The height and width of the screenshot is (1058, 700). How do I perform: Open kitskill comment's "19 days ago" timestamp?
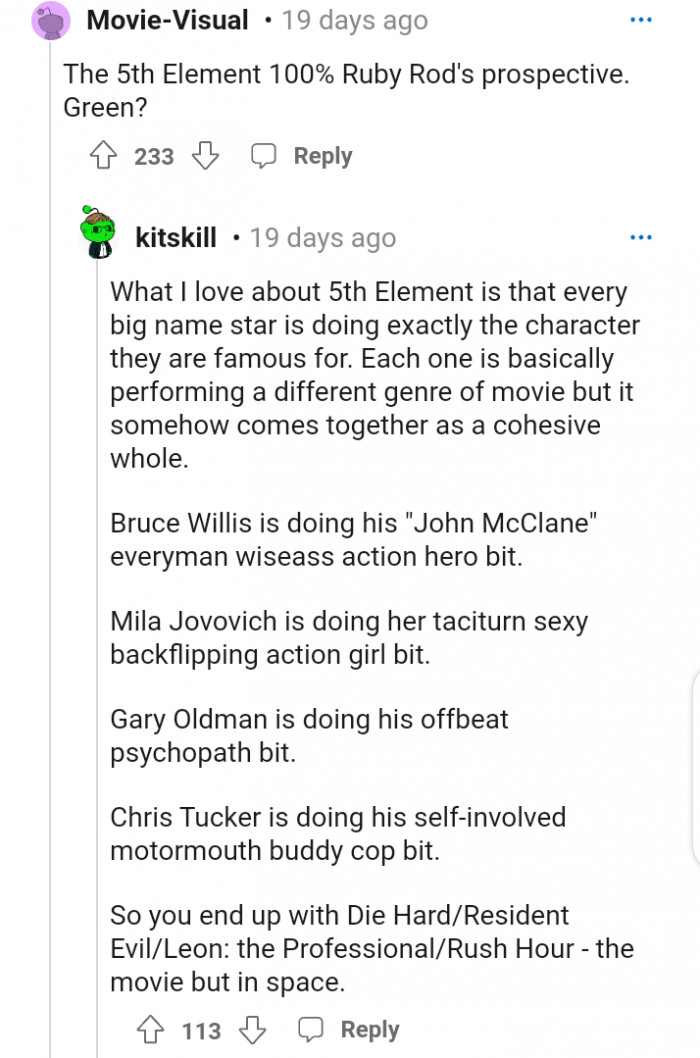point(323,238)
